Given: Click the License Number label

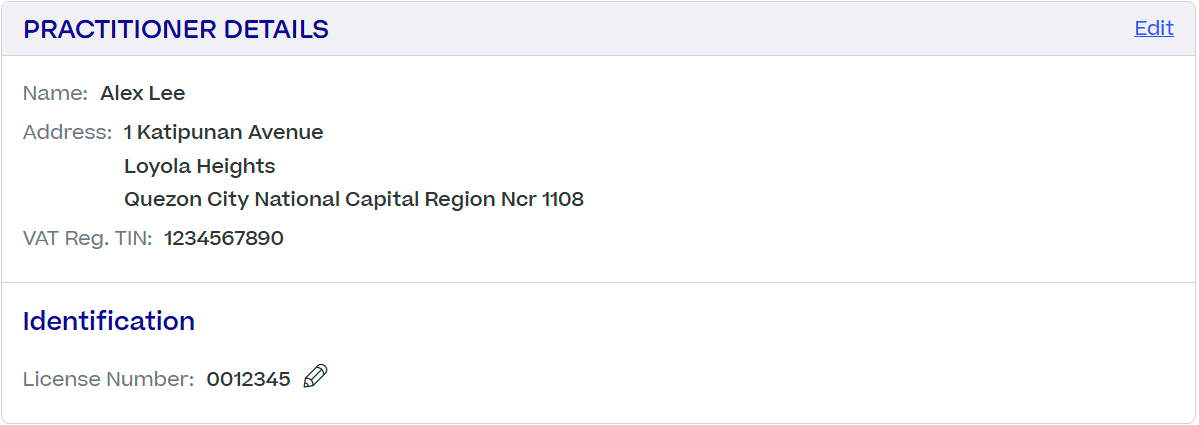Looking at the screenshot, I should 109,379.
